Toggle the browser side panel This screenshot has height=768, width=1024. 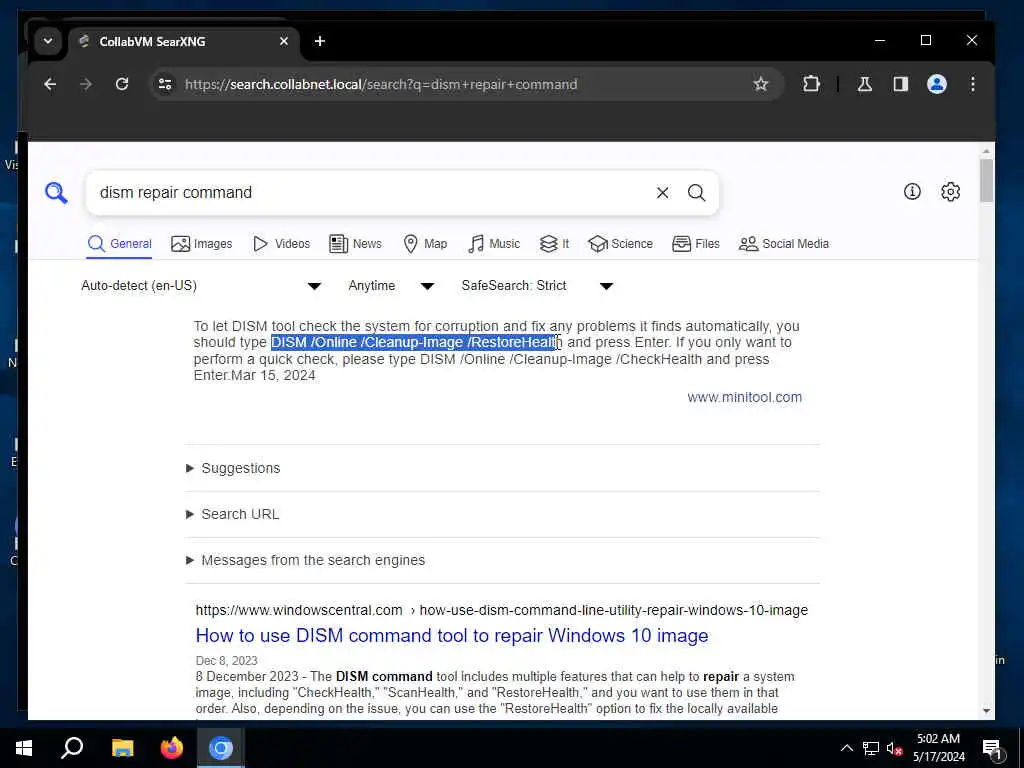[901, 84]
